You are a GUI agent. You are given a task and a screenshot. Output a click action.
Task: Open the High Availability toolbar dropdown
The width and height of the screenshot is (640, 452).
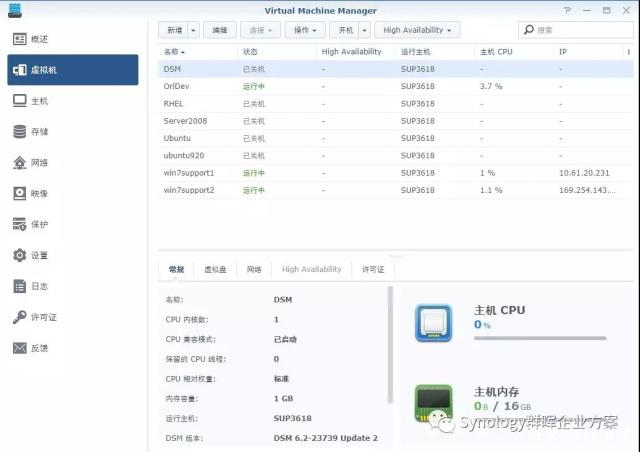click(417, 30)
